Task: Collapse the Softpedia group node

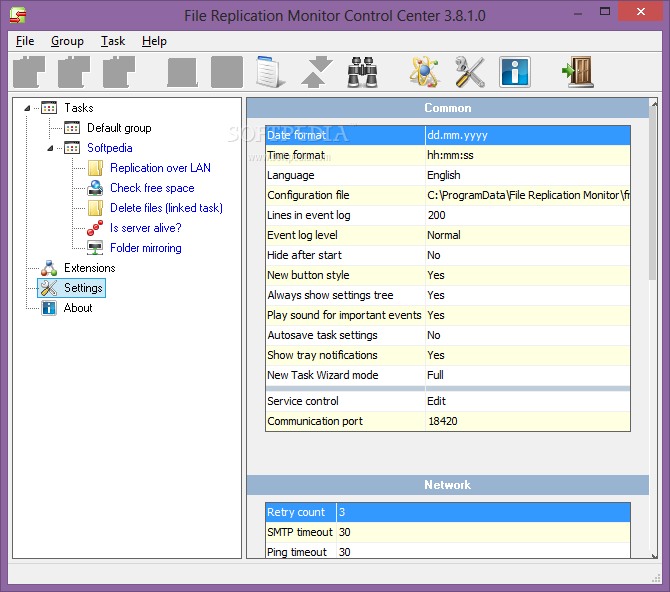Action: (x=50, y=148)
